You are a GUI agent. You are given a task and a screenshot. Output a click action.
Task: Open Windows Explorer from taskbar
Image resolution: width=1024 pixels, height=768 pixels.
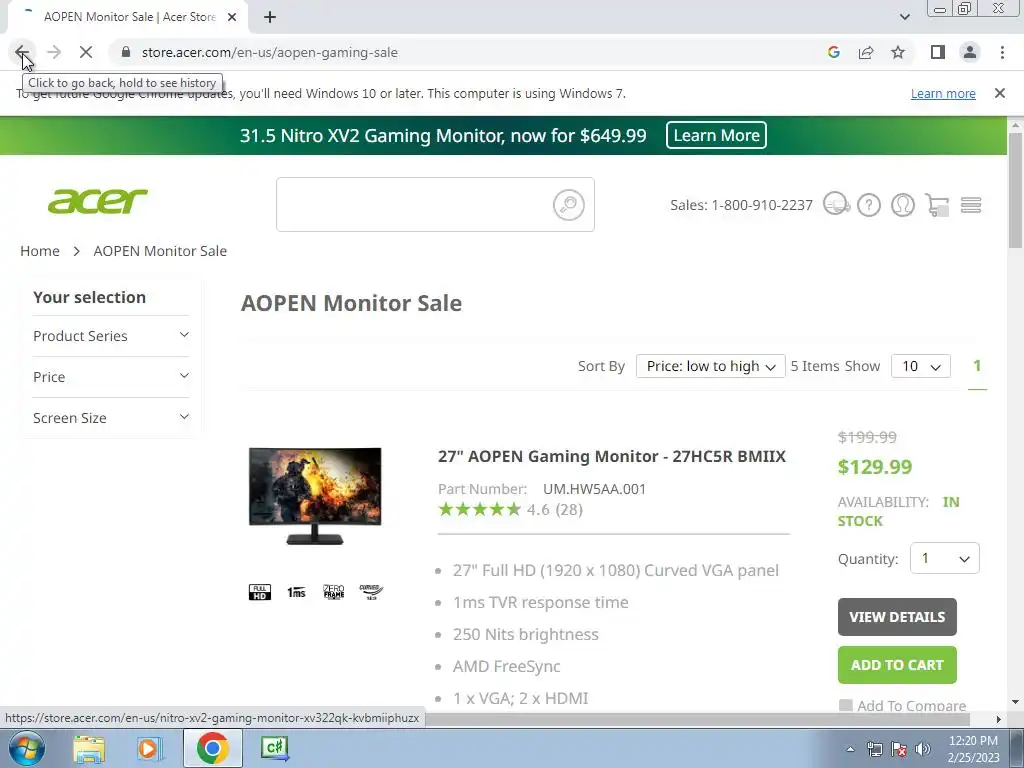click(89, 748)
